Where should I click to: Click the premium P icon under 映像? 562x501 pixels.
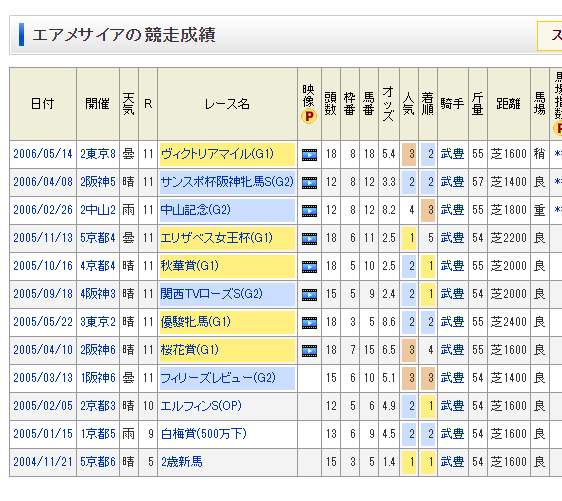(309, 116)
